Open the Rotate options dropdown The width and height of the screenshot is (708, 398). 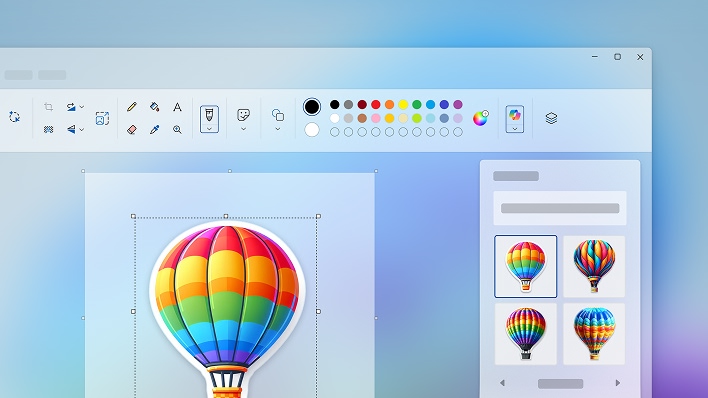point(82,107)
